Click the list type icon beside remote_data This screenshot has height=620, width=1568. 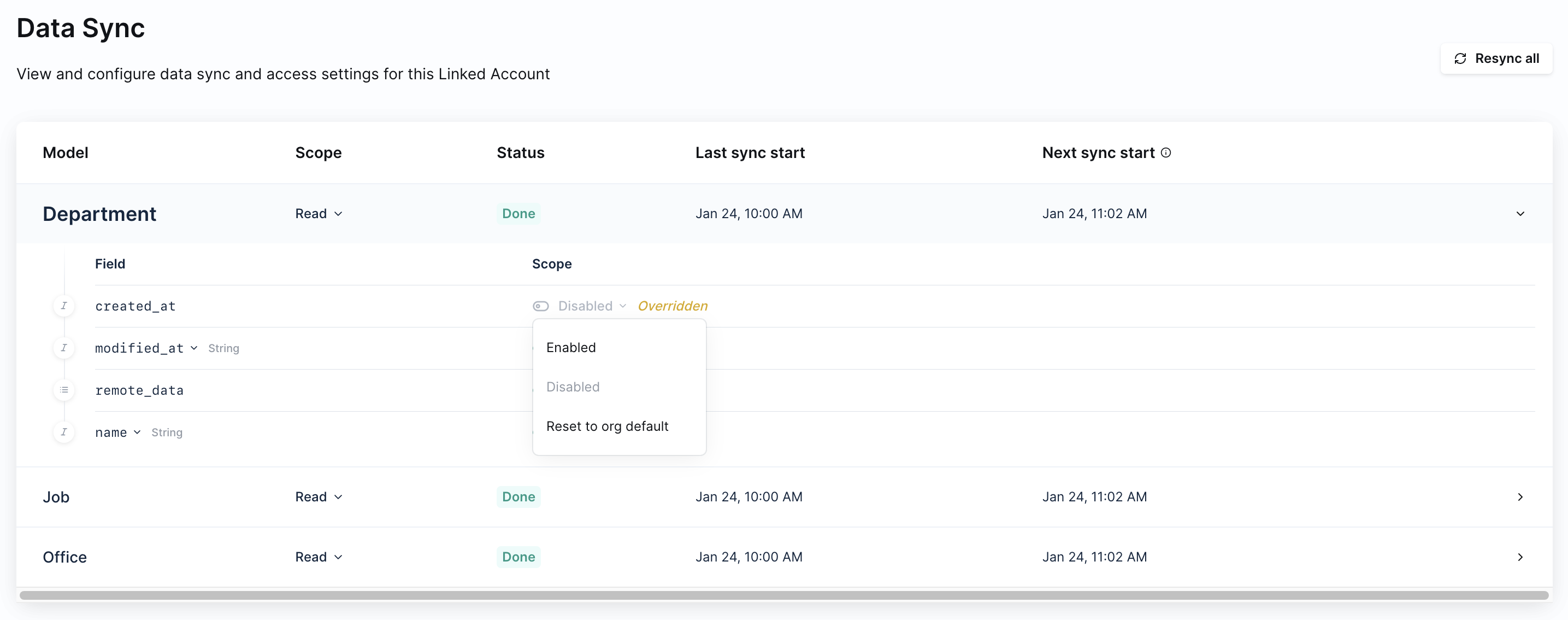pyautogui.click(x=64, y=390)
